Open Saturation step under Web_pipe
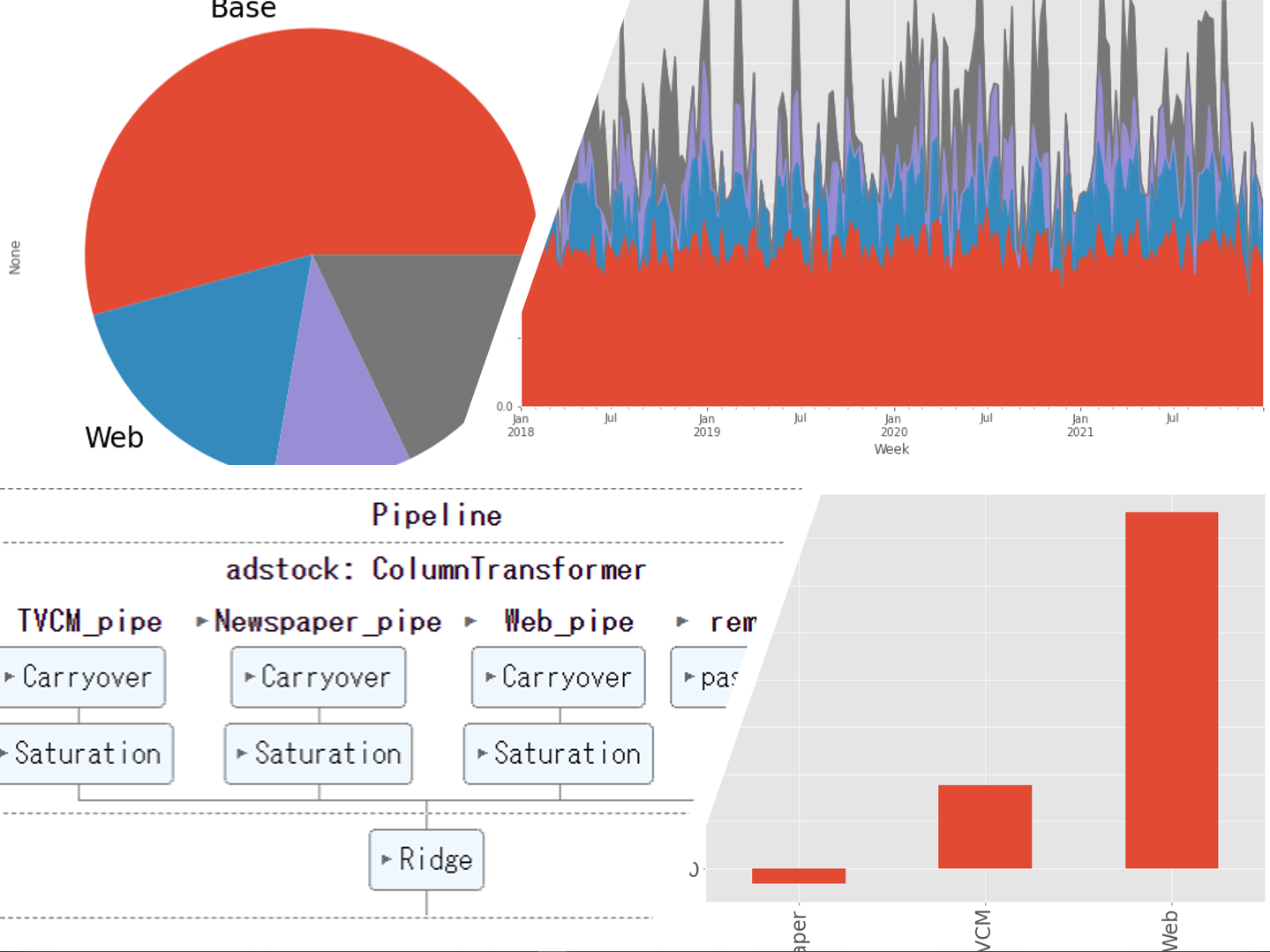Image resolution: width=1270 pixels, height=952 pixels. [x=558, y=753]
